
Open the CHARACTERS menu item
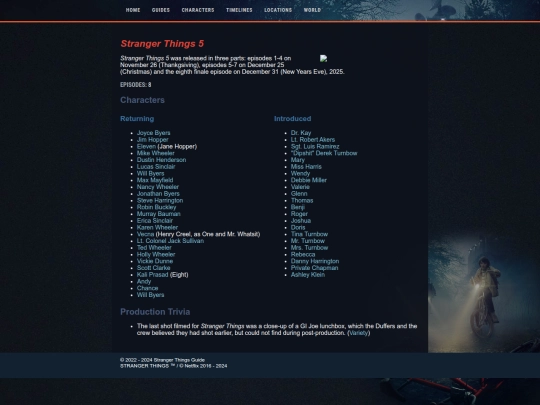pos(198,10)
